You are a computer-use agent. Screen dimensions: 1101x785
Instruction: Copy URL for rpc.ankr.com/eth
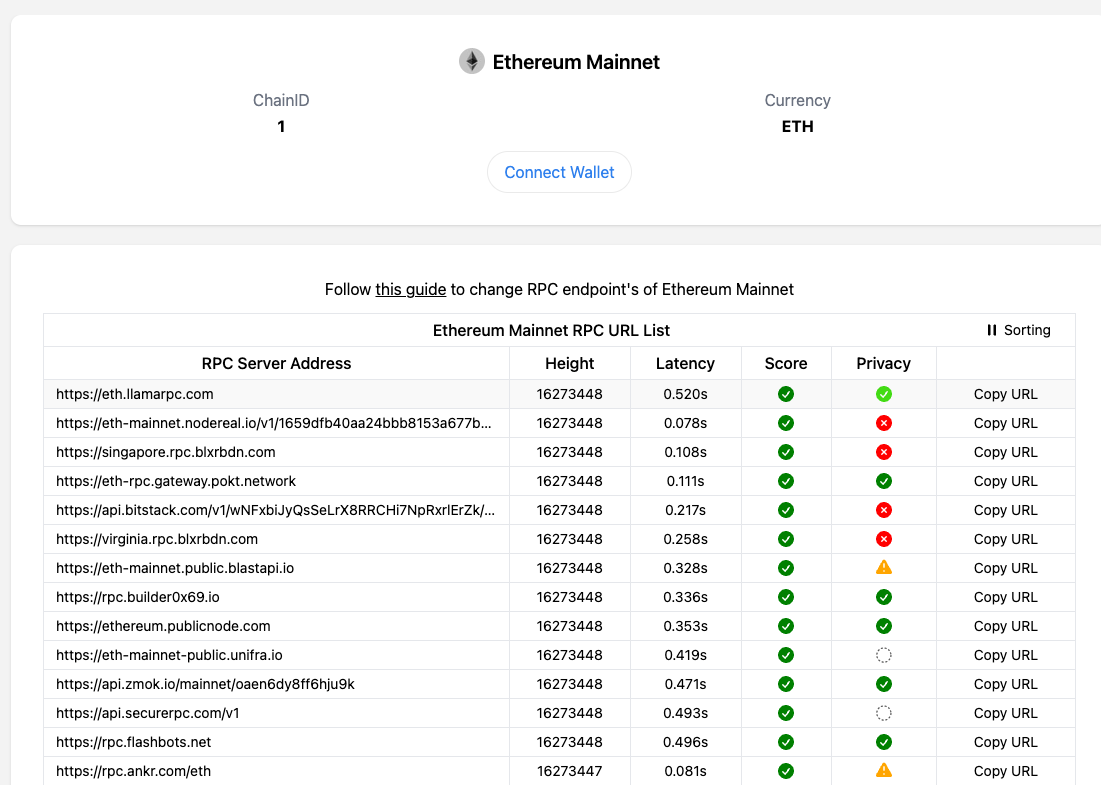[1006, 771]
